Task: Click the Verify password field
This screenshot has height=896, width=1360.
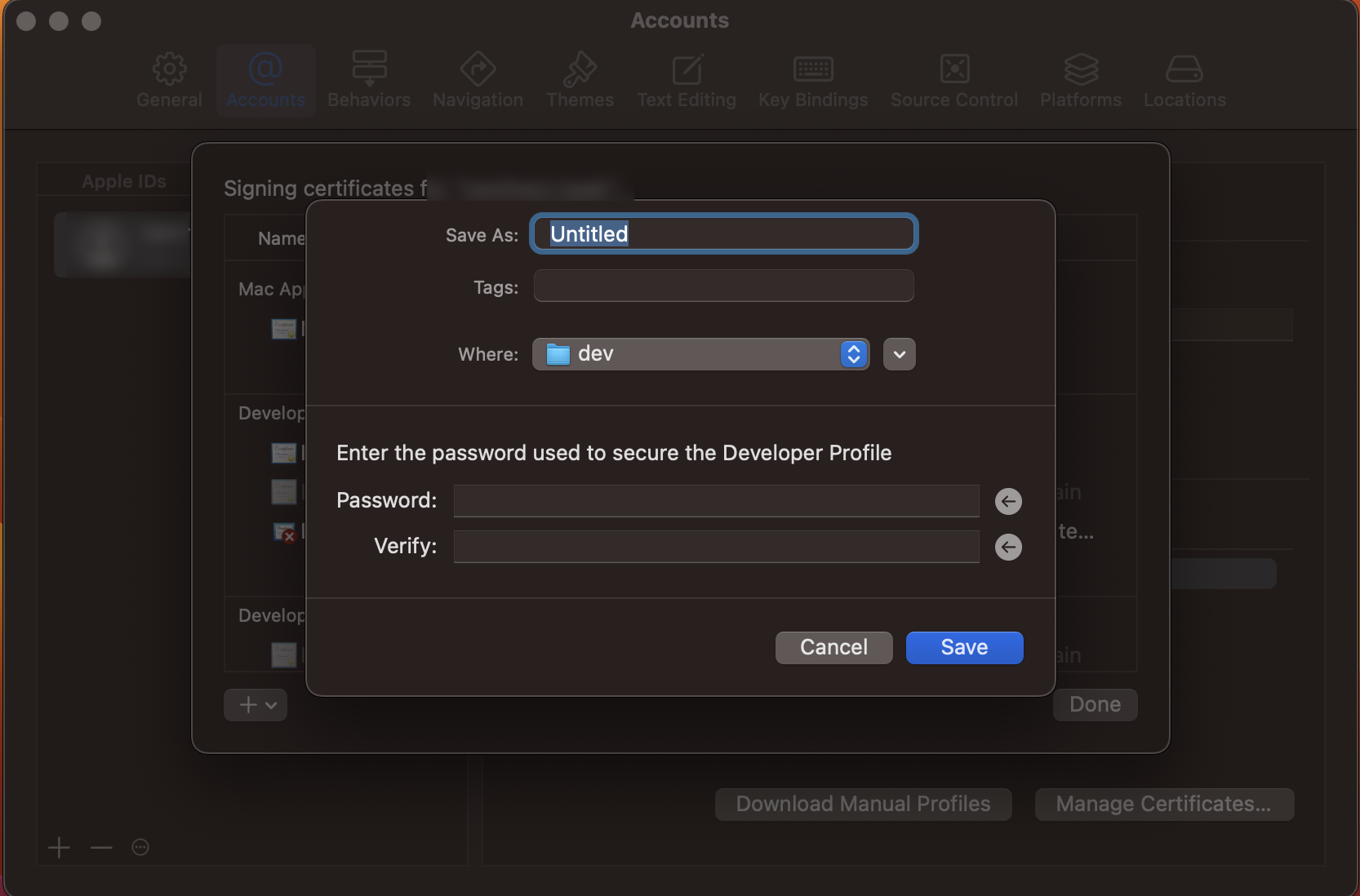Action: click(x=717, y=547)
